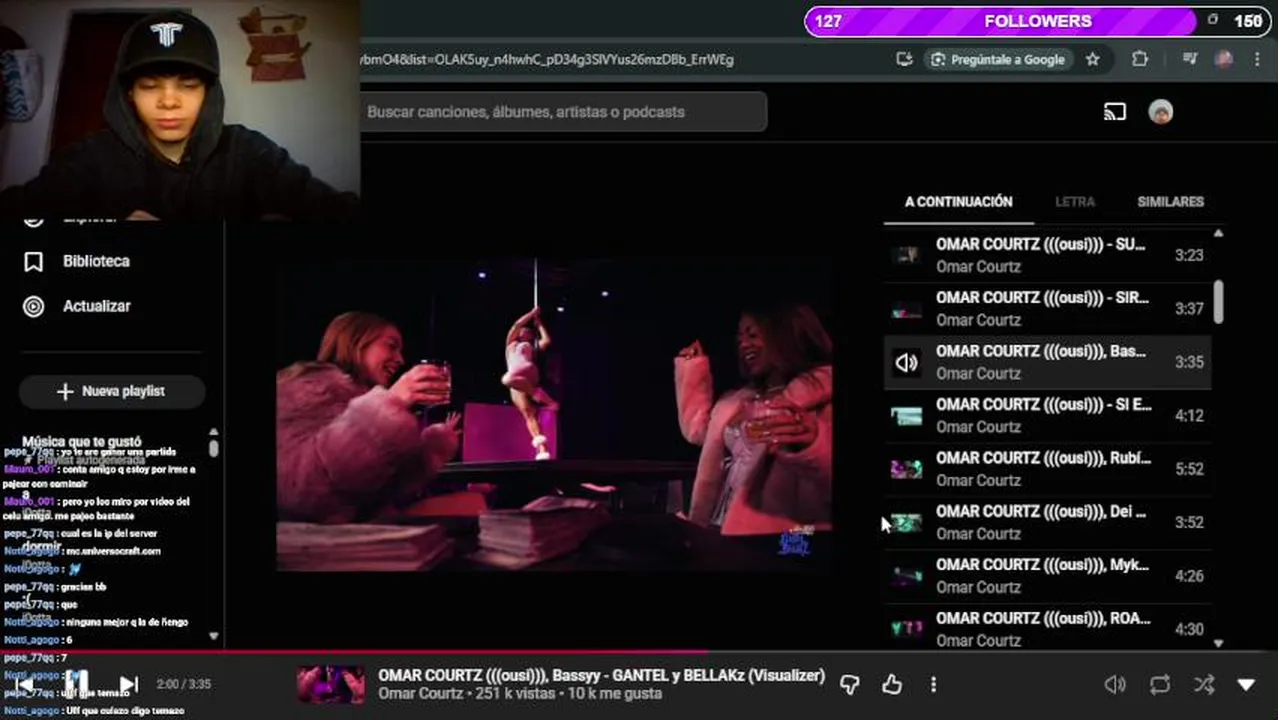Click target icon next to Actualizar
Image resolution: width=1278 pixels, height=720 pixels.
click(33, 306)
